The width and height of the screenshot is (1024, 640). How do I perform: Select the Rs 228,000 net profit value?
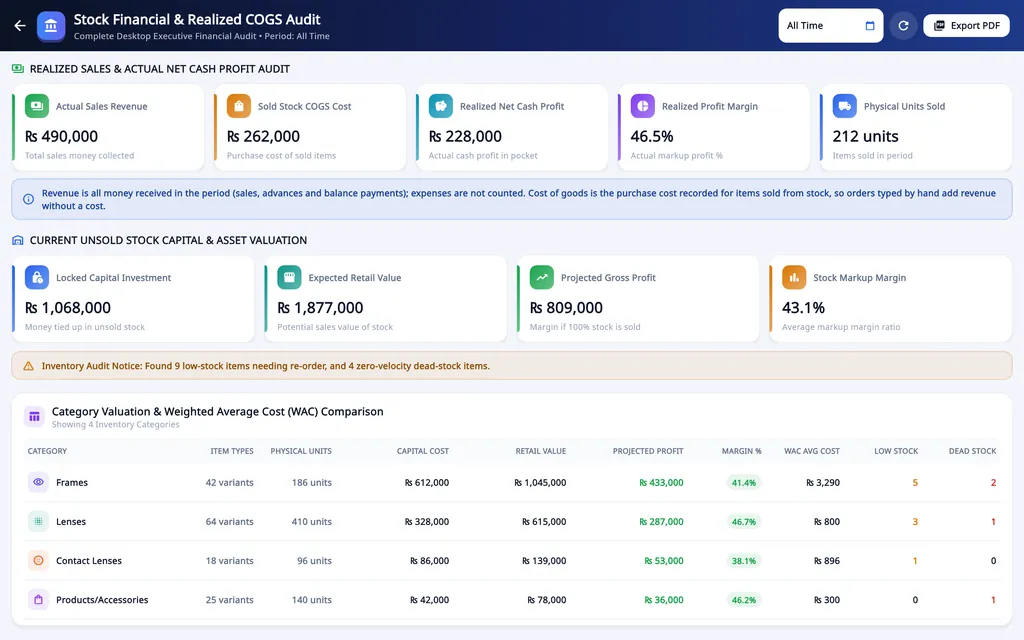point(465,136)
